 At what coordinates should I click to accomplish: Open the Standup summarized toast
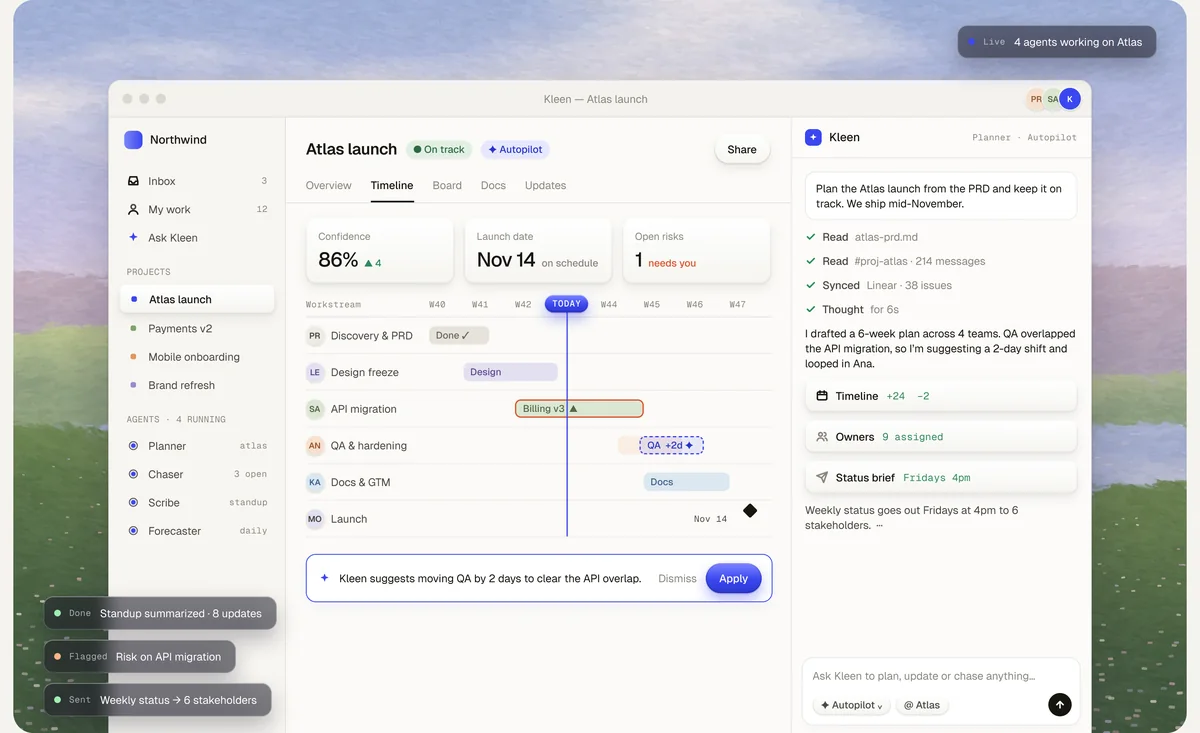point(160,613)
